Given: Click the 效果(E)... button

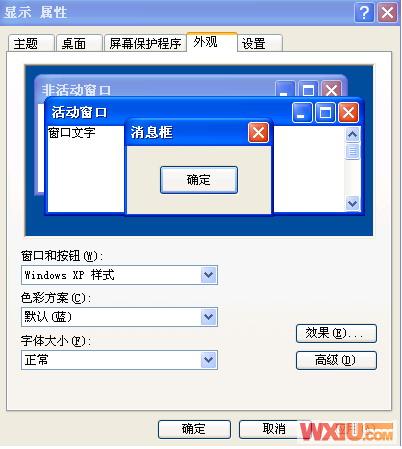Looking at the screenshot, I should (336, 333).
